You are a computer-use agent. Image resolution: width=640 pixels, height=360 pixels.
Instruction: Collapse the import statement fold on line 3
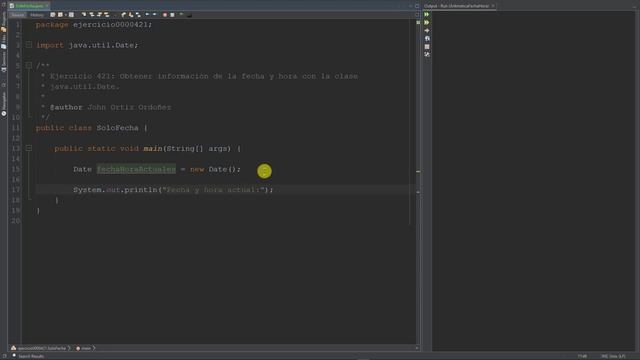29,44
